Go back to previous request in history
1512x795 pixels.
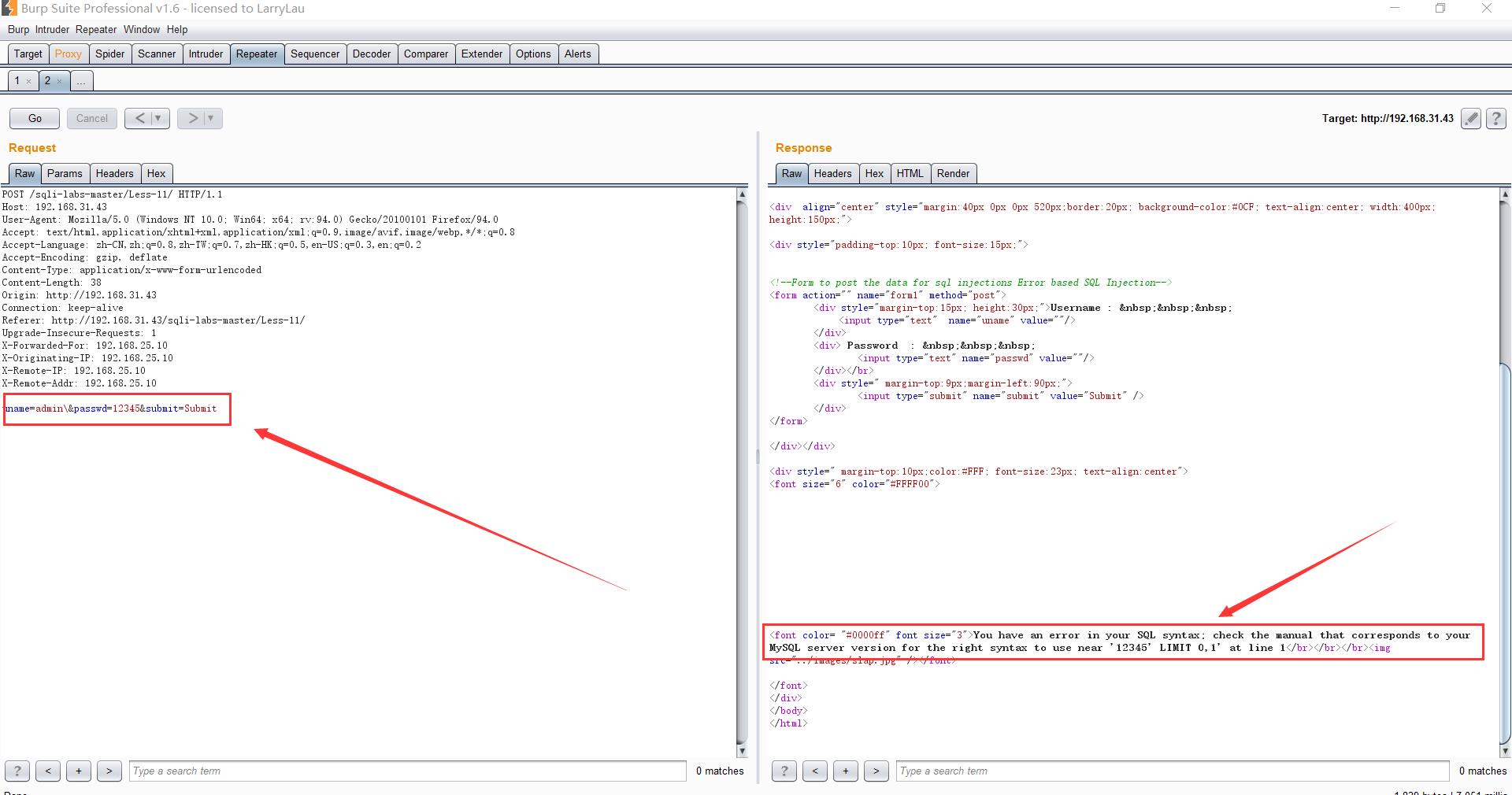pyautogui.click(x=139, y=119)
